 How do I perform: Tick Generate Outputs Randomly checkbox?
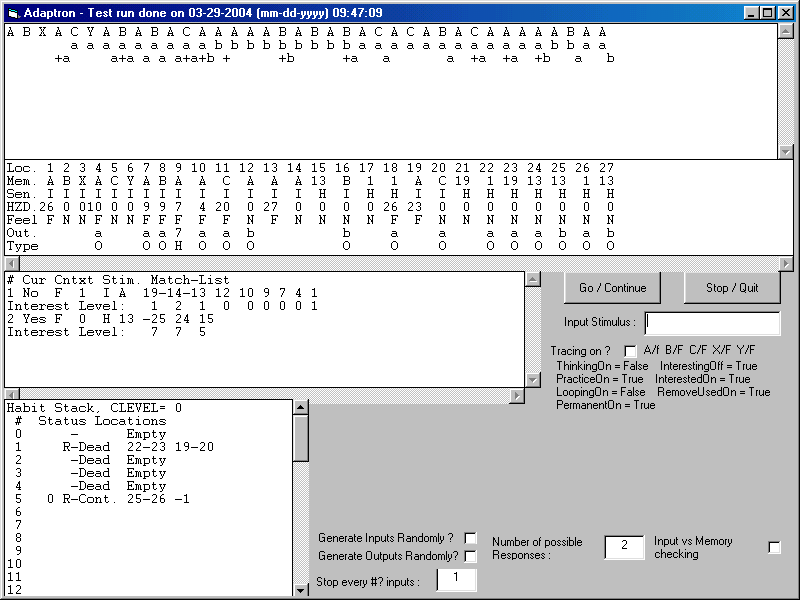tap(470, 556)
